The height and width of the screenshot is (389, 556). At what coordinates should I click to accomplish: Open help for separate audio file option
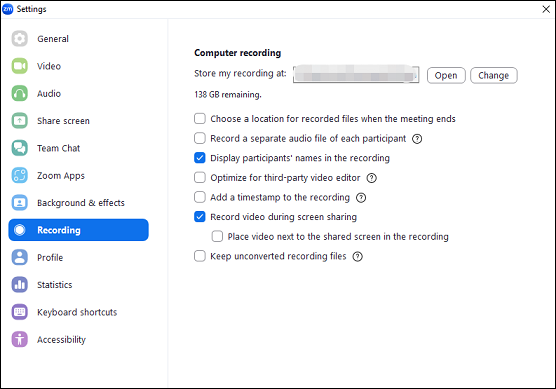tap(417, 139)
